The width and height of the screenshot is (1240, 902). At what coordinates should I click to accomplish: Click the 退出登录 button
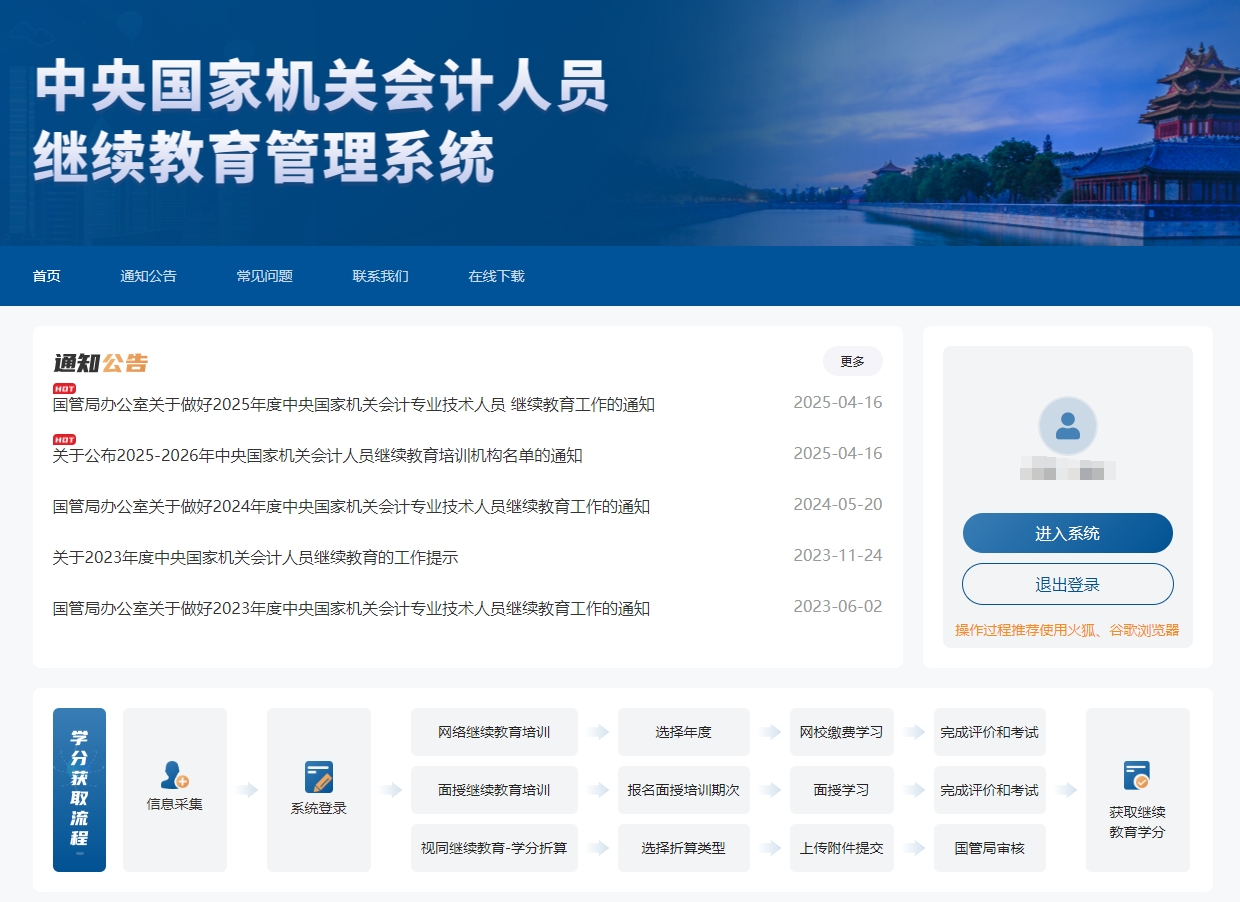[x=1067, y=584]
